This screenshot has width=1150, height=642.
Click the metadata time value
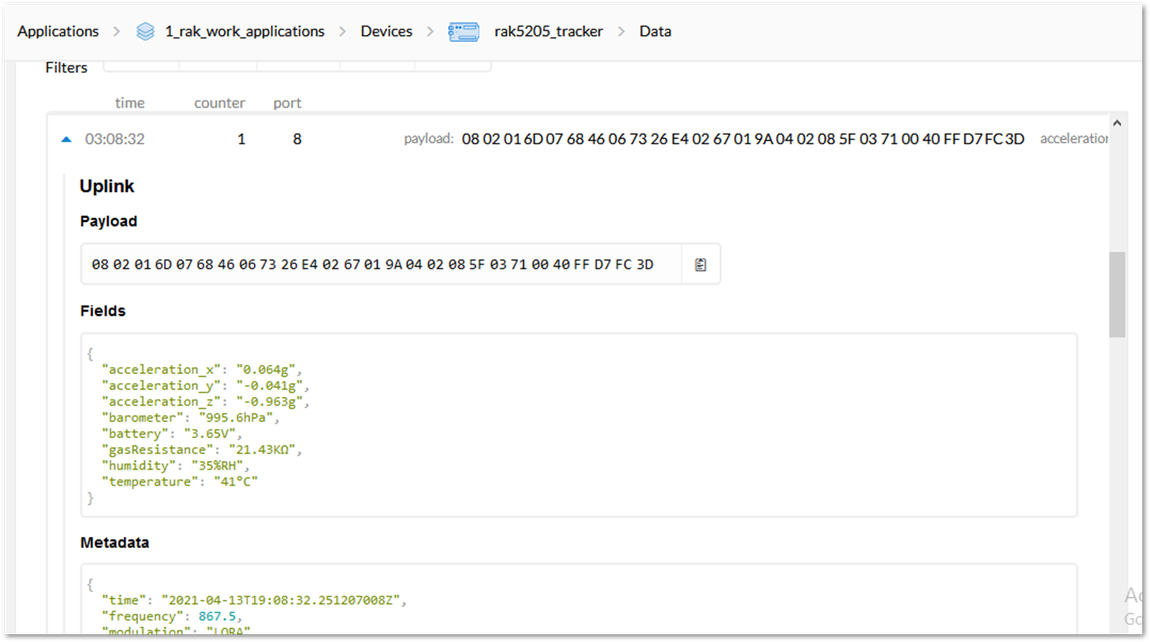click(x=281, y=601)
